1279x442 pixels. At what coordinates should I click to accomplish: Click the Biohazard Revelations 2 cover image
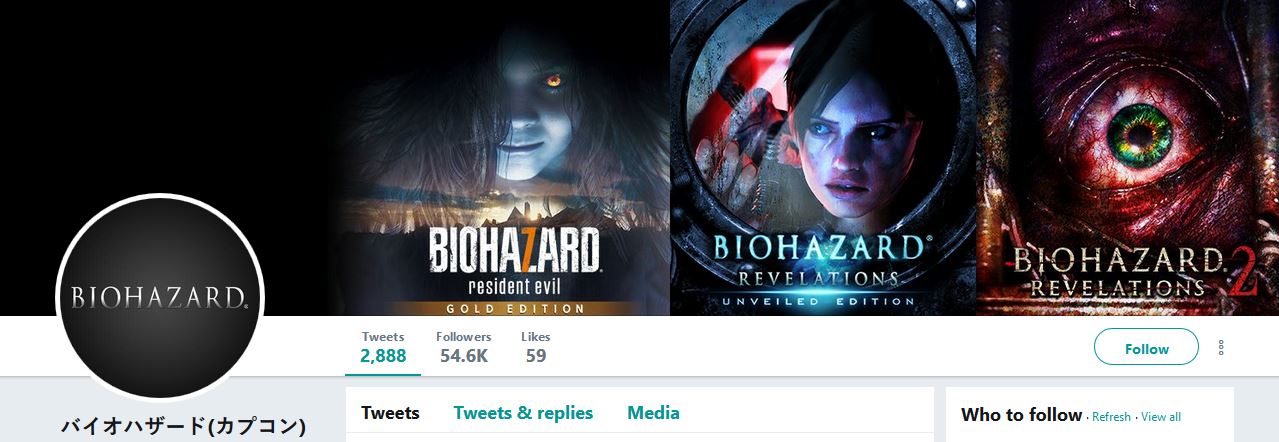(x=1128, y=158)
